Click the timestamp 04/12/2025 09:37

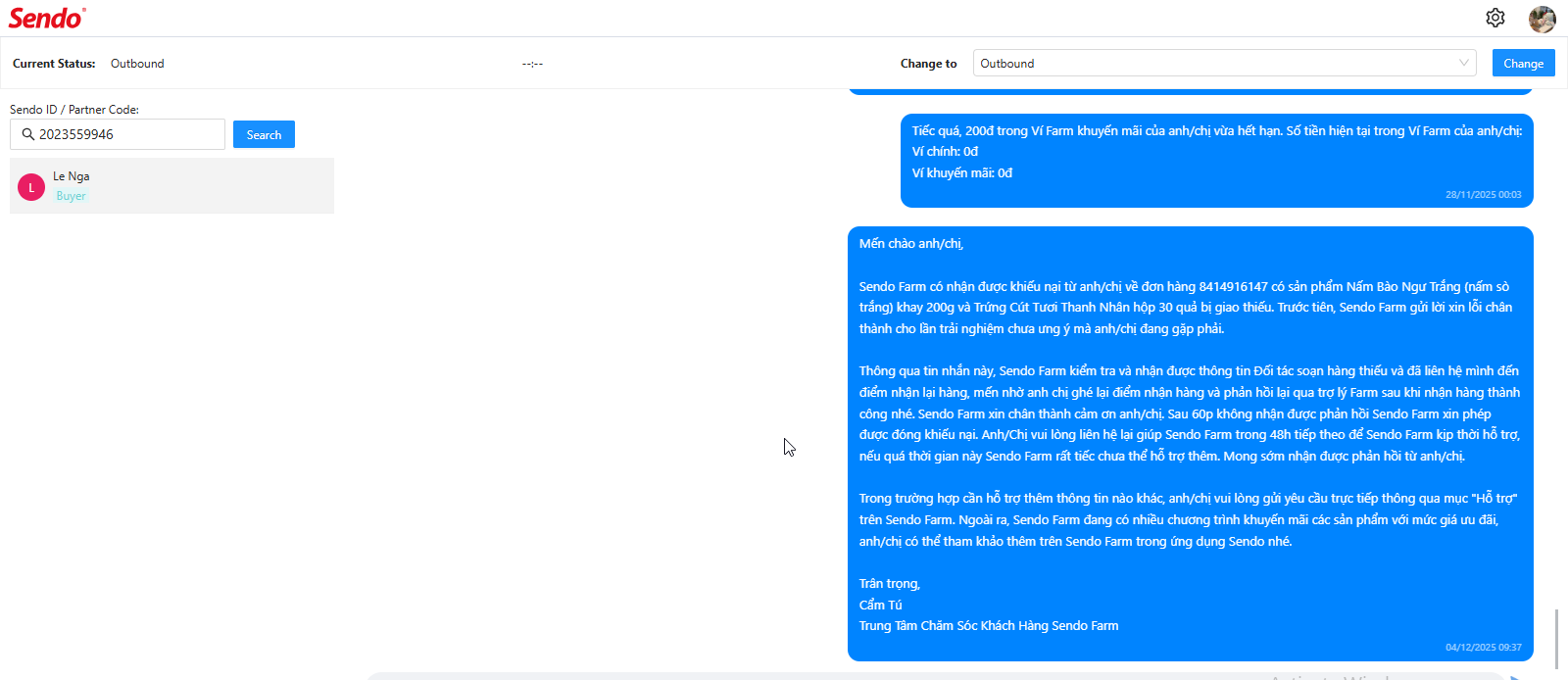coord(1483,648)
